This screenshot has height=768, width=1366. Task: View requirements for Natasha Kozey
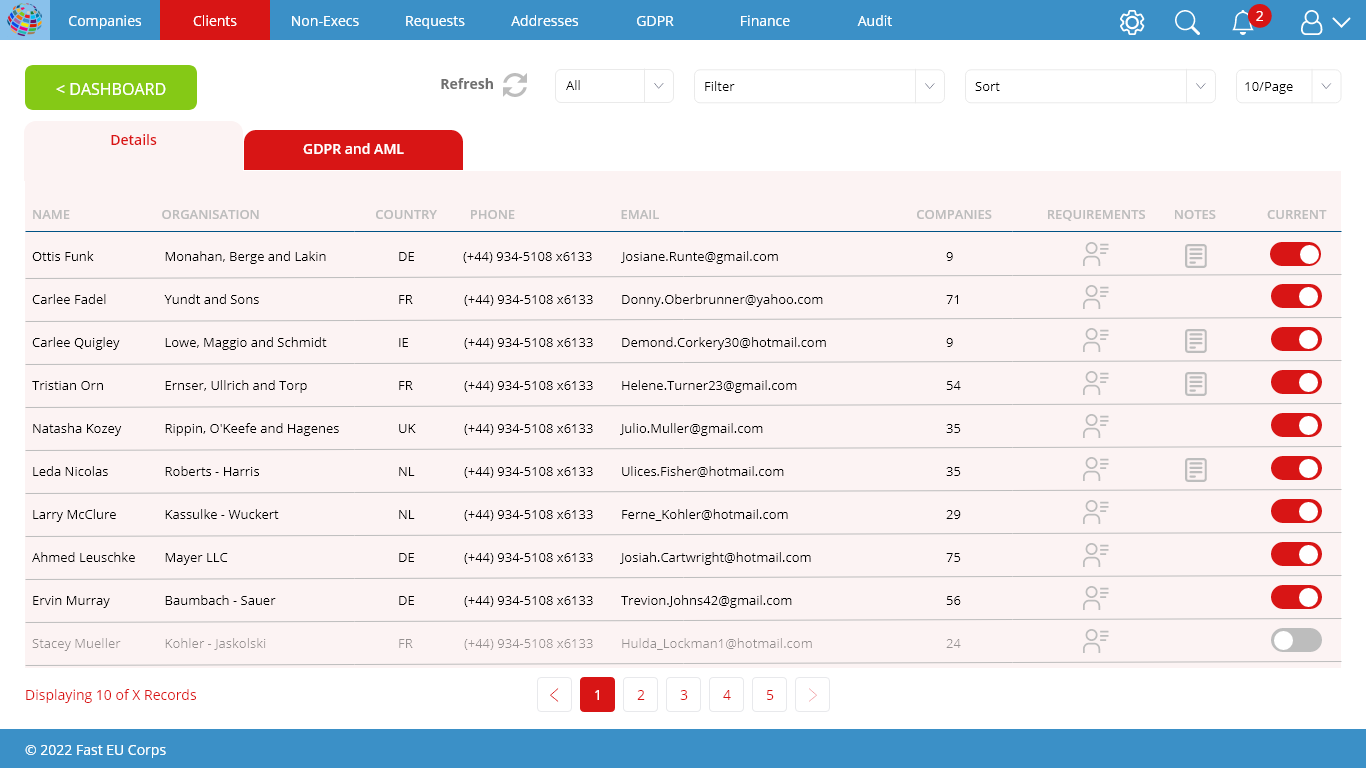[1096, 427]
